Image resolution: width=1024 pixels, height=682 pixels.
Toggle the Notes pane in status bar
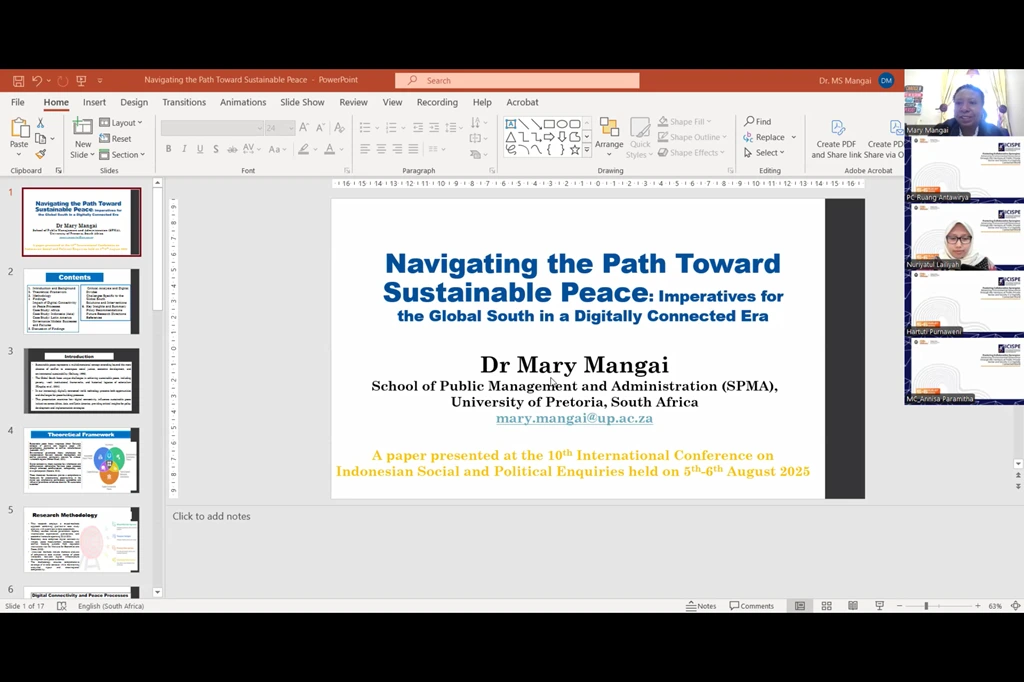pos(701,606)
